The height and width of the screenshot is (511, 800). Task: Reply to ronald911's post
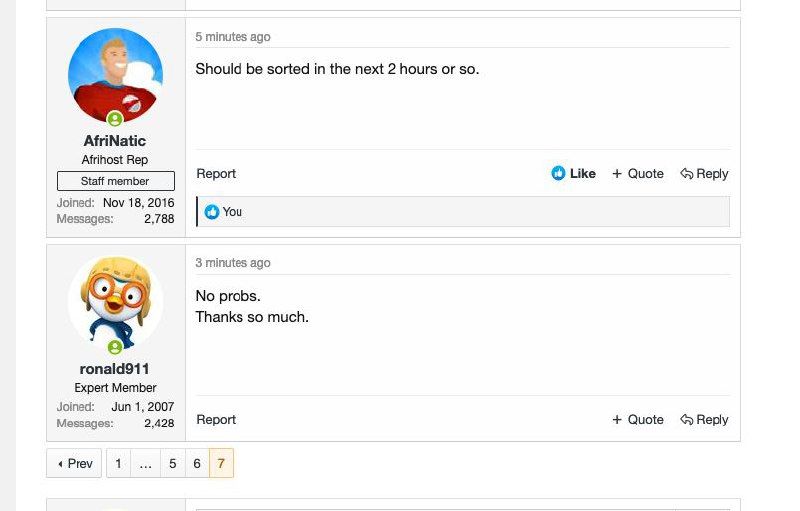pyautogui.click(x=704, y=420)
